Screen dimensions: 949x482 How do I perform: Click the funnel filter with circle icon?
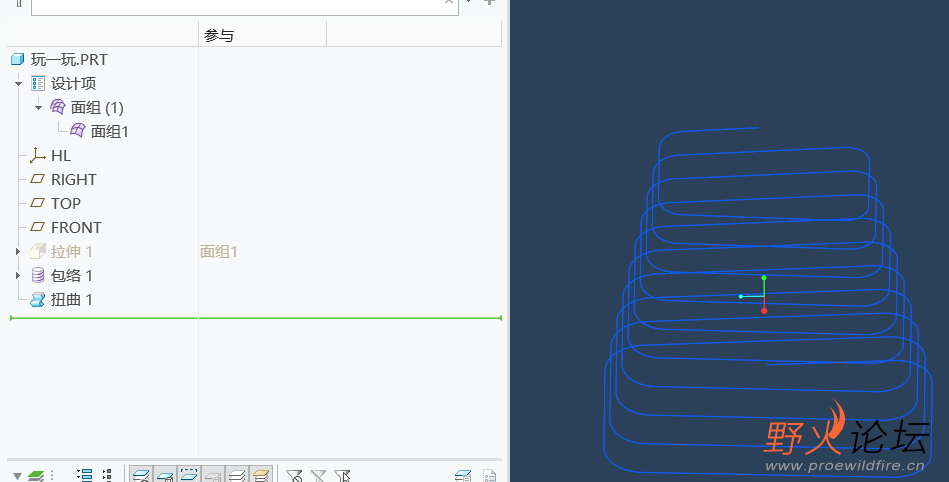(294, 476)
